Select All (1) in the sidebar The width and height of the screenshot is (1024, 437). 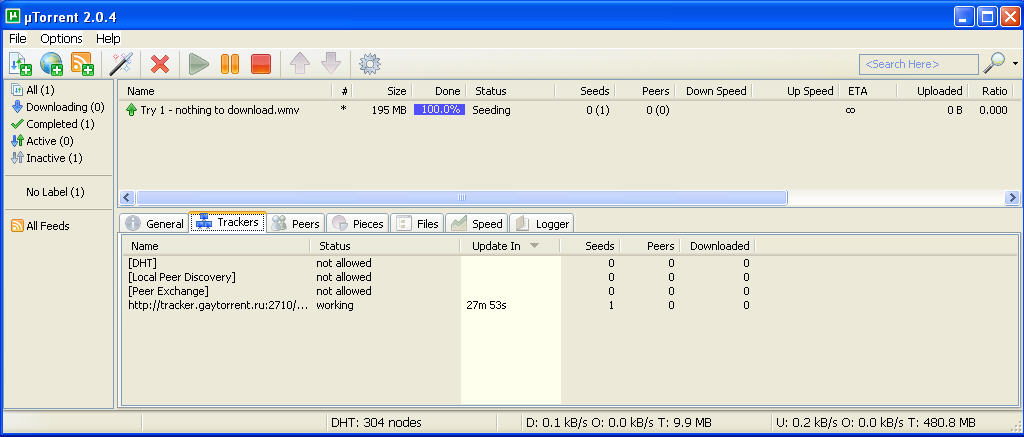point(33,90)
